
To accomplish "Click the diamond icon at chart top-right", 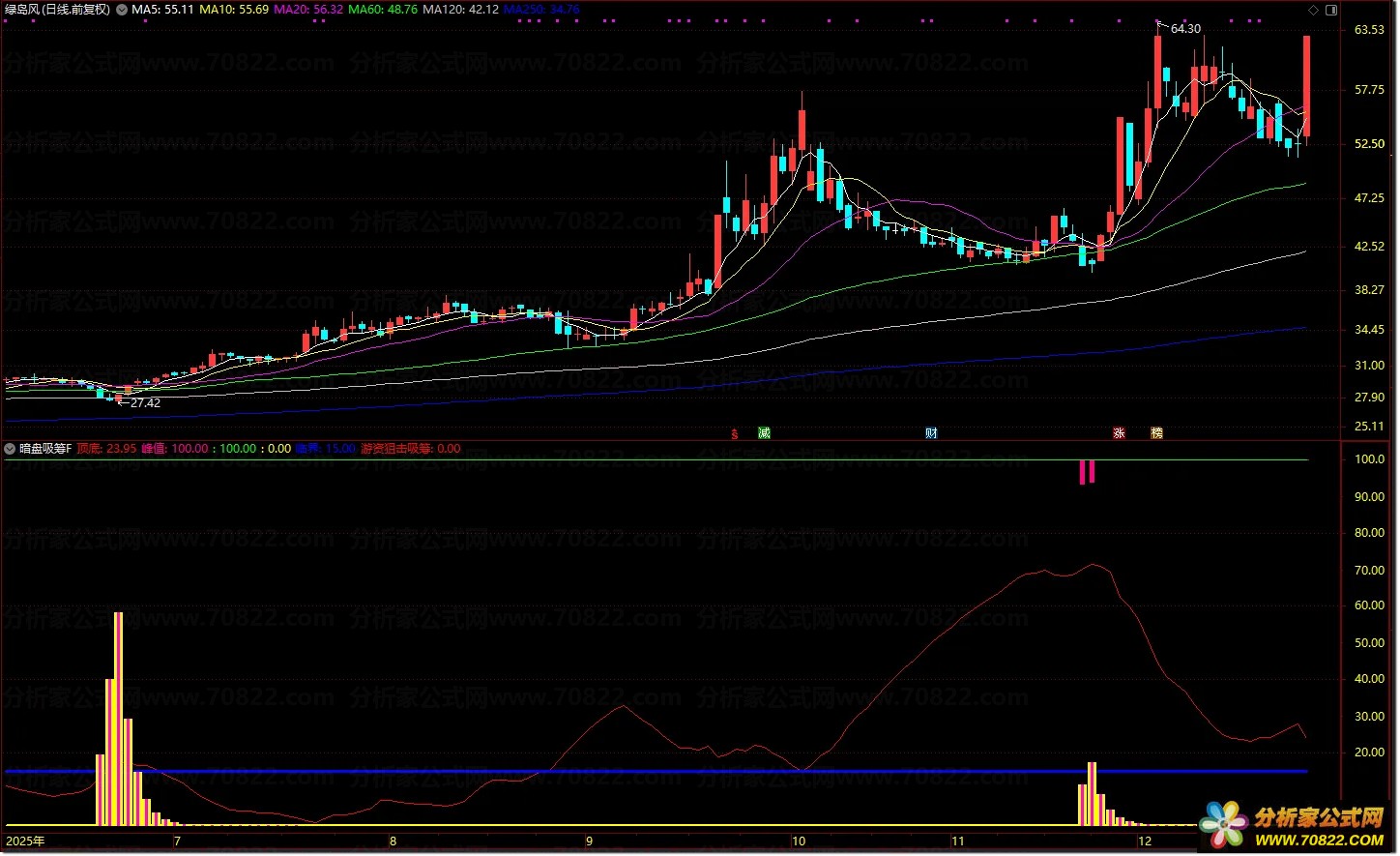I will pyautogui.click(x=1313, y=10).
